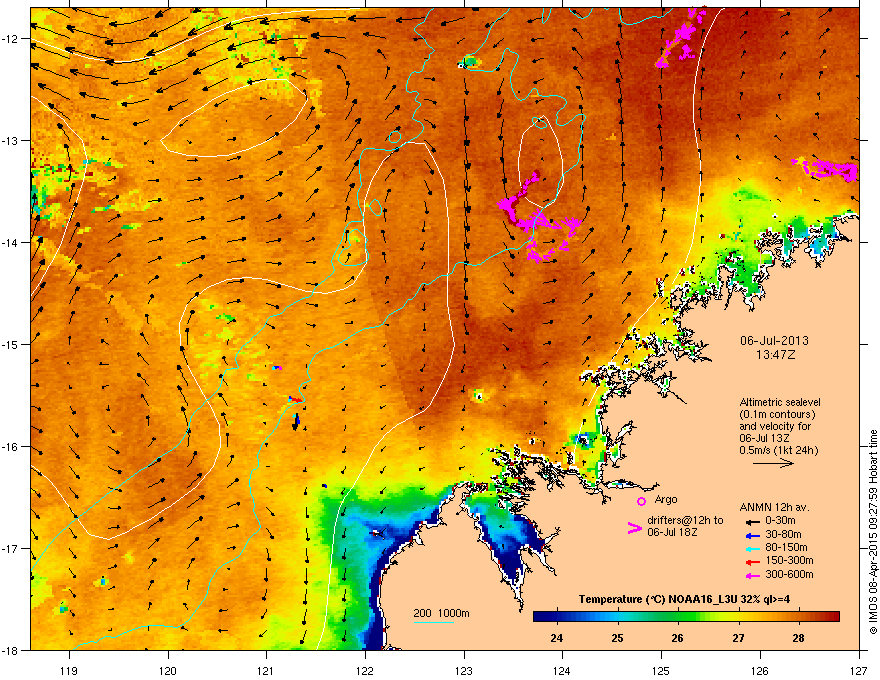Click the colorbar value 28
The image size is (880, 680).
point(798,638)
